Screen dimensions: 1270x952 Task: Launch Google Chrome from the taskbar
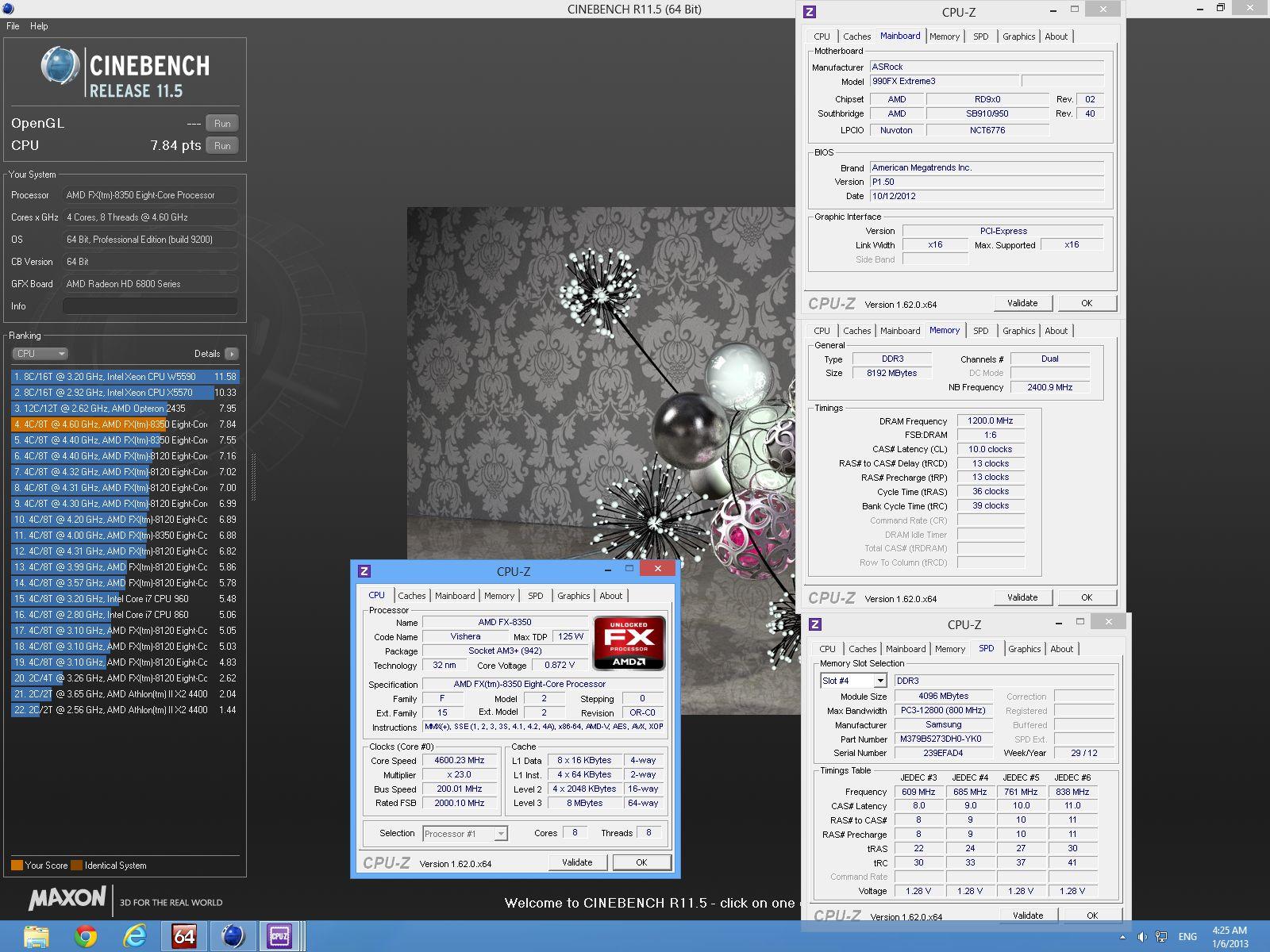(86, 937)
